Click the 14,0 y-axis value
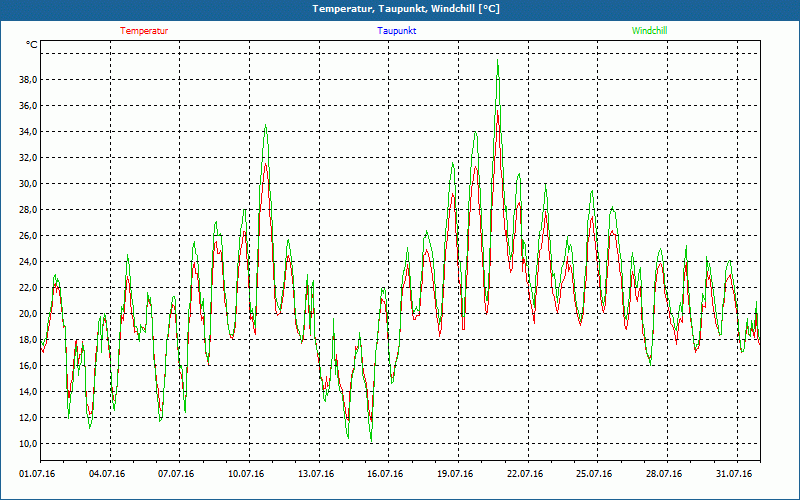The image size is (800, 500). (28, 392)
